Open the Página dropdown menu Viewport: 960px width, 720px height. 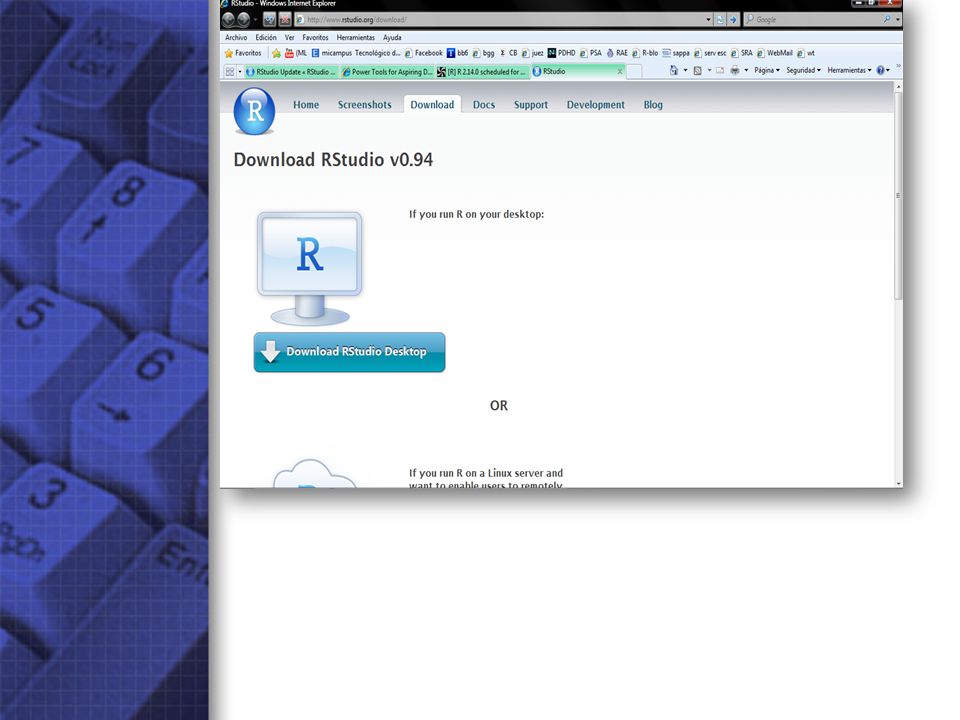tap(767, 70)
